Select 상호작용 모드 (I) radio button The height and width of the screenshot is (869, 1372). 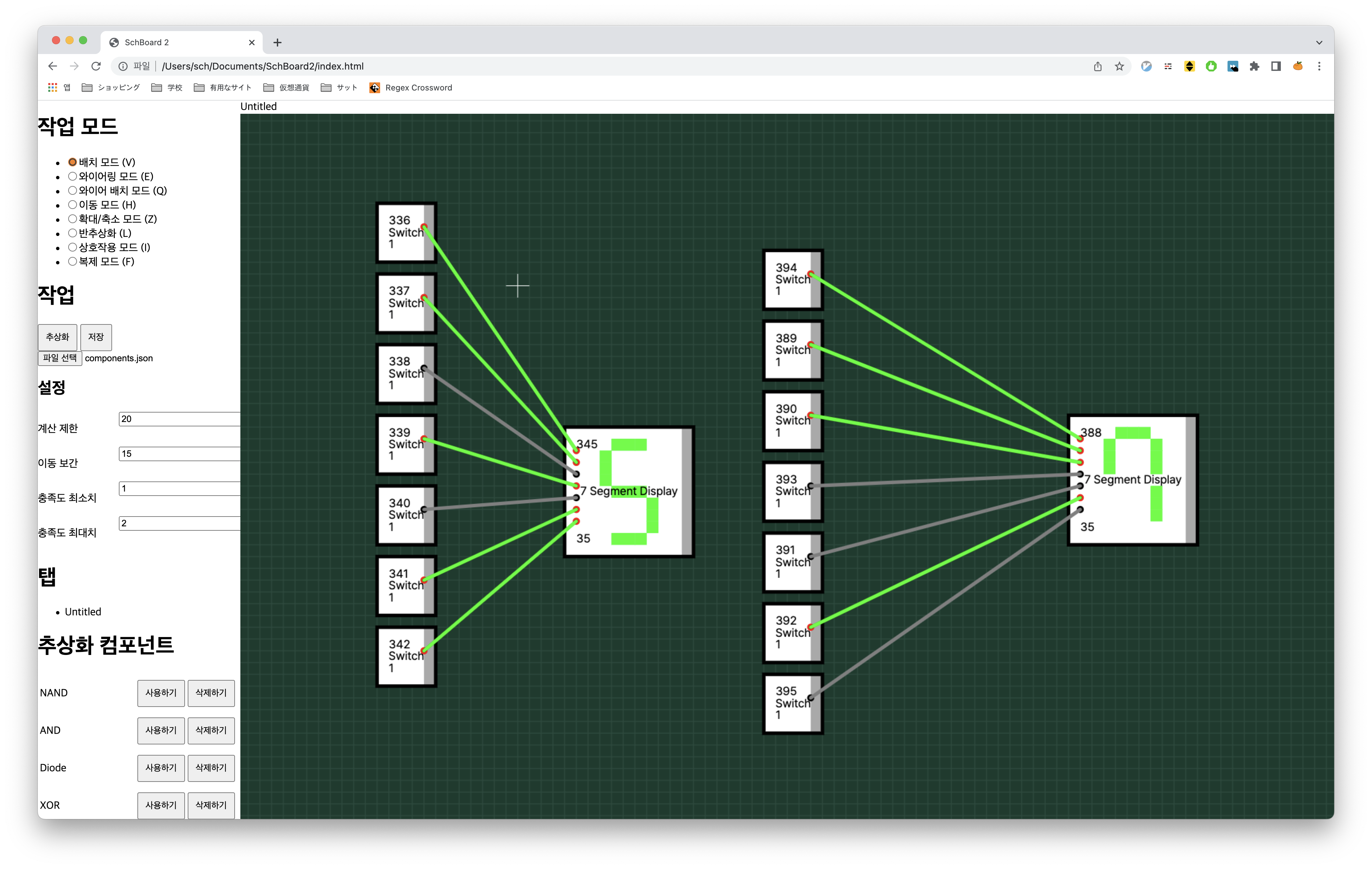point(72,247)
